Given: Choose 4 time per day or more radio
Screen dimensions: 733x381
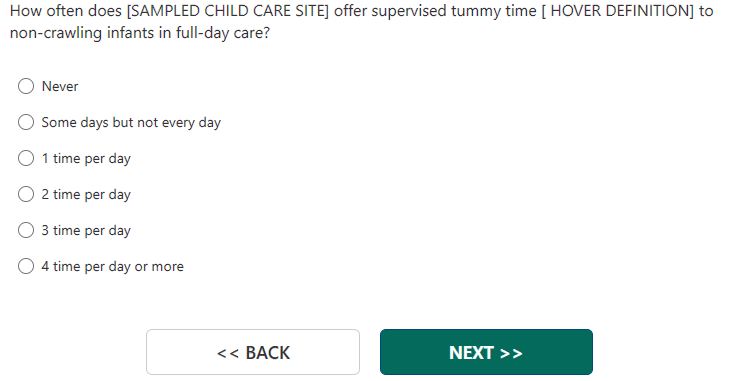Looking at the screenshot, I should pos(26,266).
